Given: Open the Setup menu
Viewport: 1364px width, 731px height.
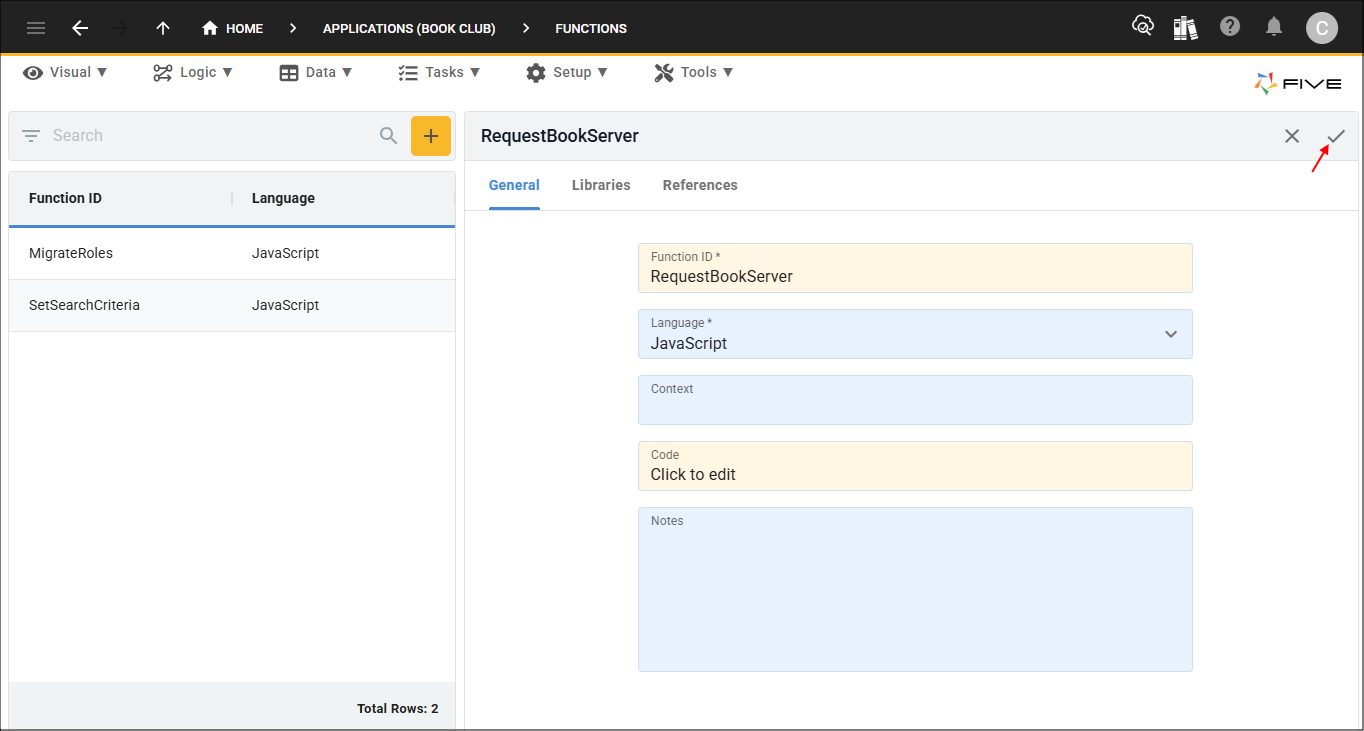Looking at the screenshot, I should tap(567, 72).
